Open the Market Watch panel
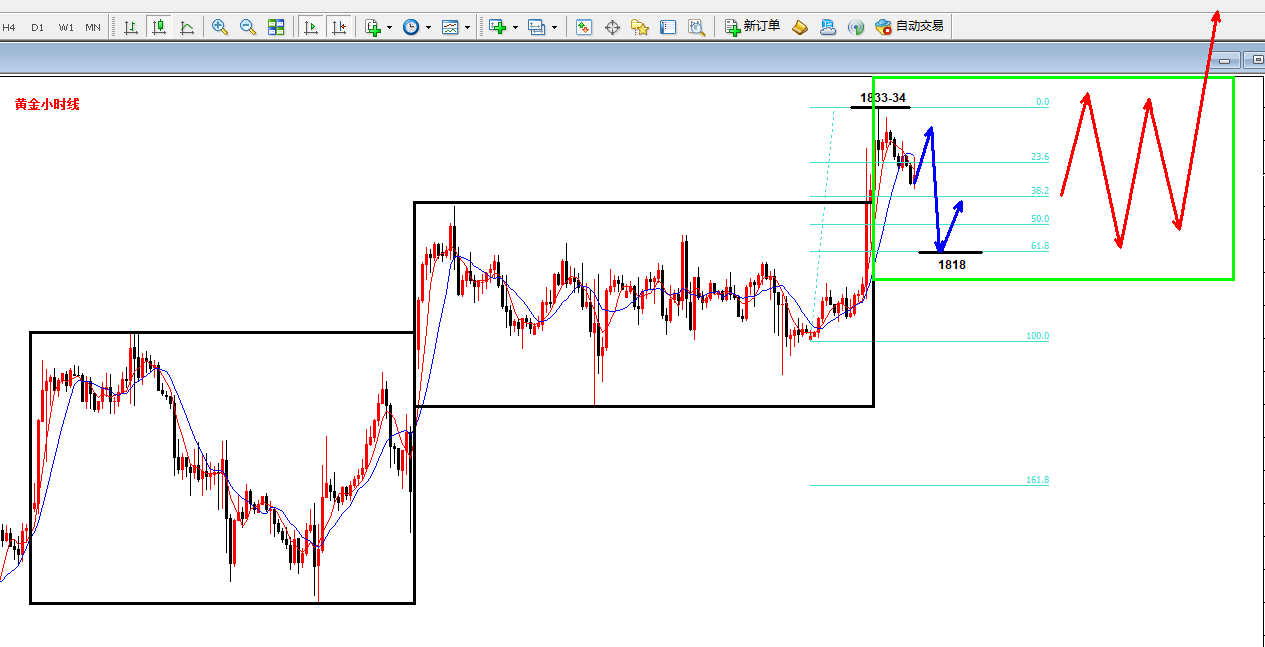Screen dimensions: 1265x647 click(x=584, y=27)
